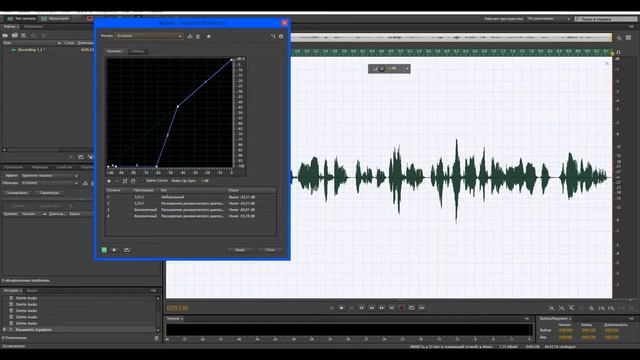Viewport: 640px width, 360px height.
Task: Zoom in time icon
Action: pyautogui.click(x=571, y=308)
